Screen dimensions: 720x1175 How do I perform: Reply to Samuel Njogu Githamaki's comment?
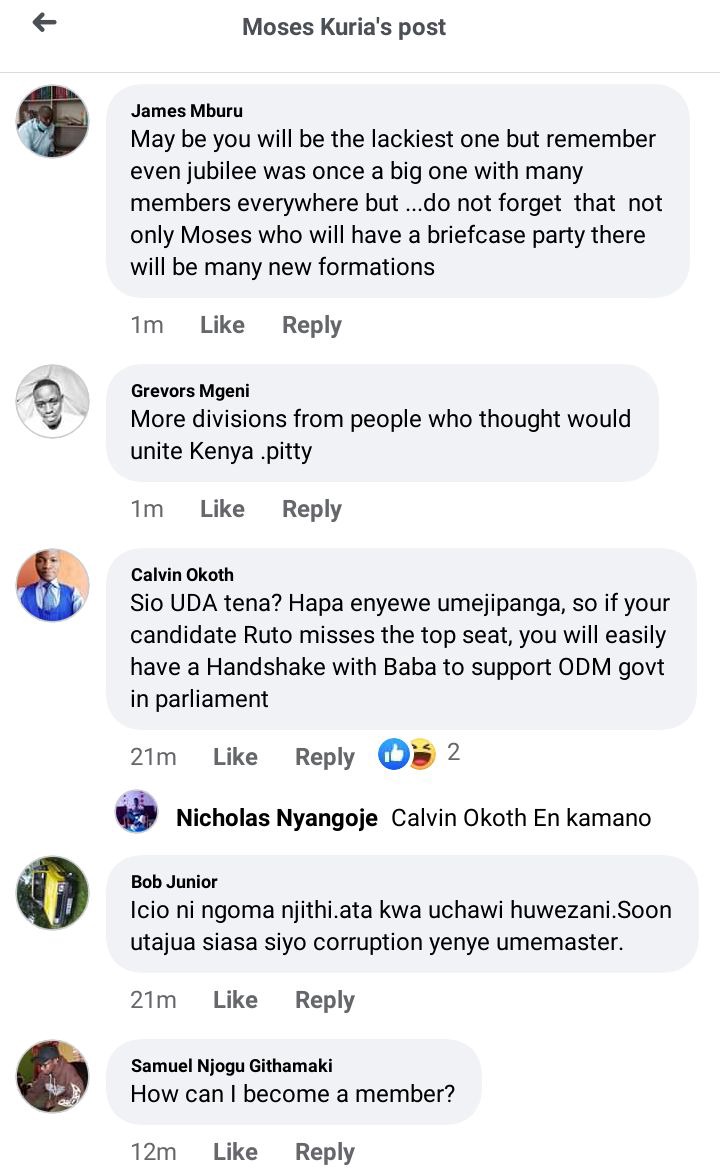(325, 1152)
